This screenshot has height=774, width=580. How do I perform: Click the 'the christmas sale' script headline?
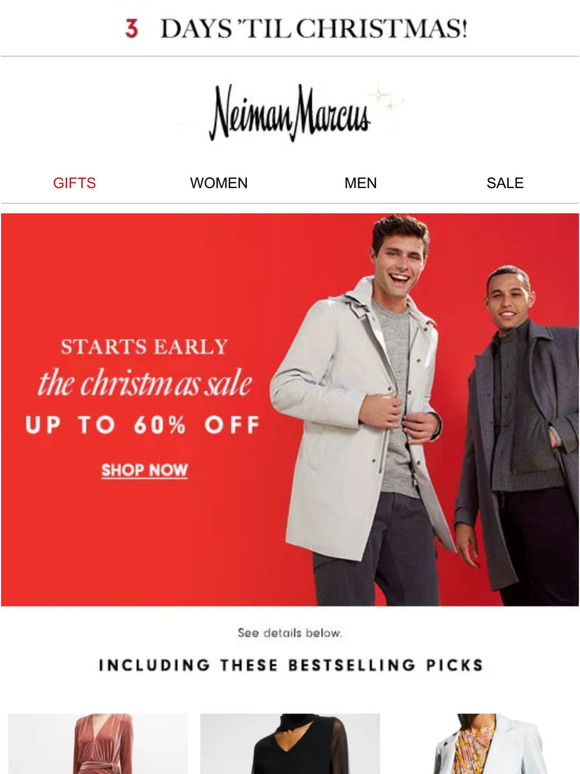pyautogui.click(x=145, y=383)
